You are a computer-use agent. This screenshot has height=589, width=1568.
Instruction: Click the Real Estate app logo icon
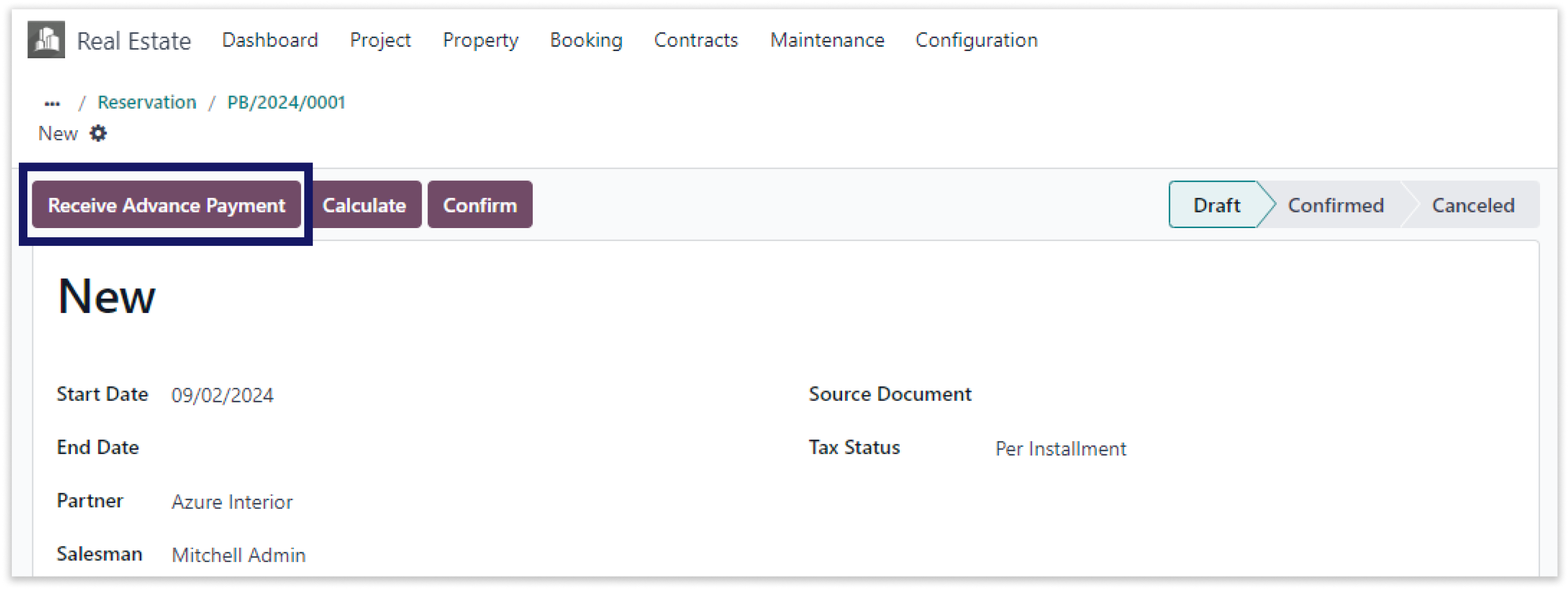(x=46, y=40)
